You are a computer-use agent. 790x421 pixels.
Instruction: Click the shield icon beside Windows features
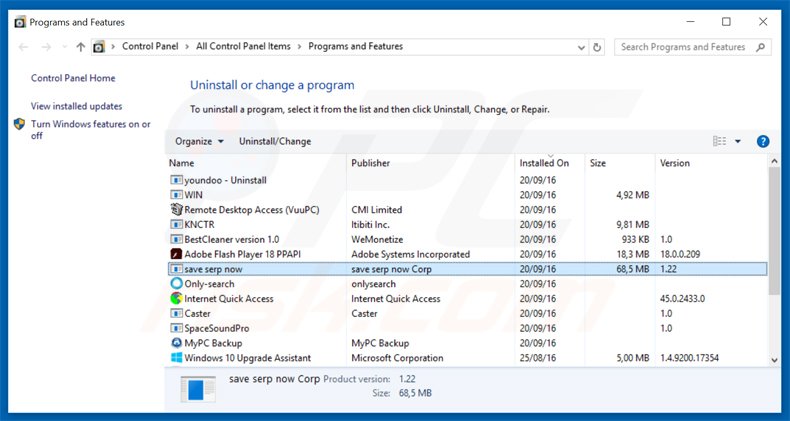pyautogui.click(x=20, y=124)
